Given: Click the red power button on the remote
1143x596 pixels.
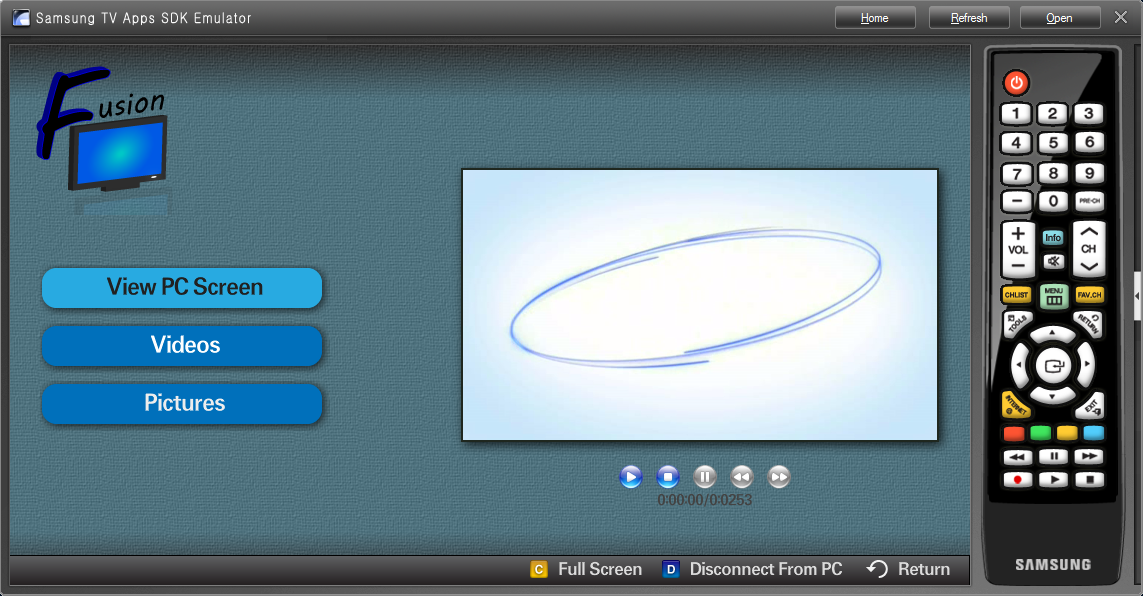Looking at the screenshot, I should [x=1016, y=82].
